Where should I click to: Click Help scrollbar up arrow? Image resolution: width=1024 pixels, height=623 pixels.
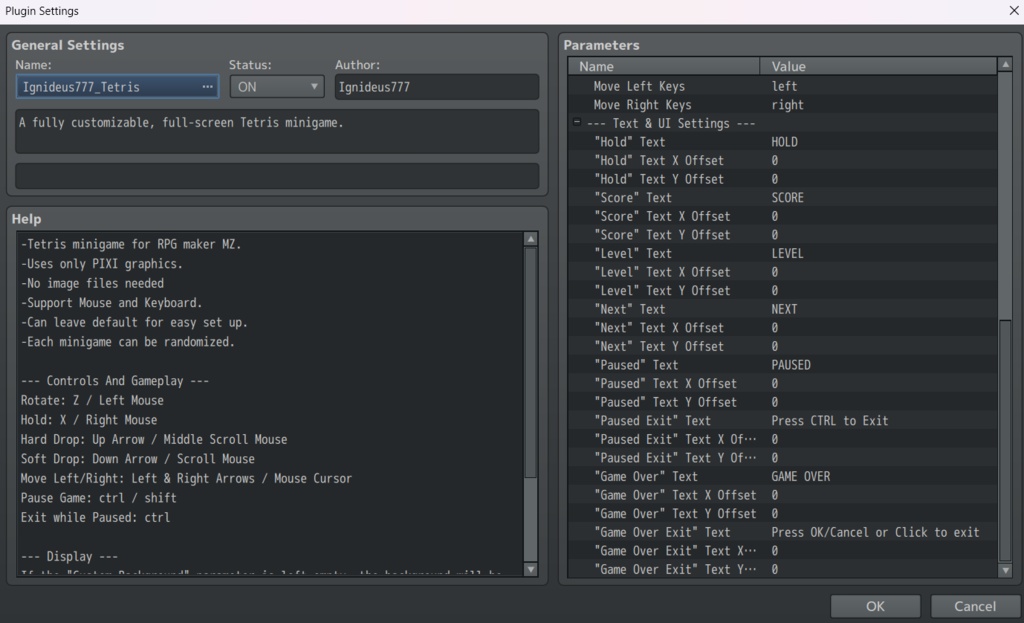531,239
